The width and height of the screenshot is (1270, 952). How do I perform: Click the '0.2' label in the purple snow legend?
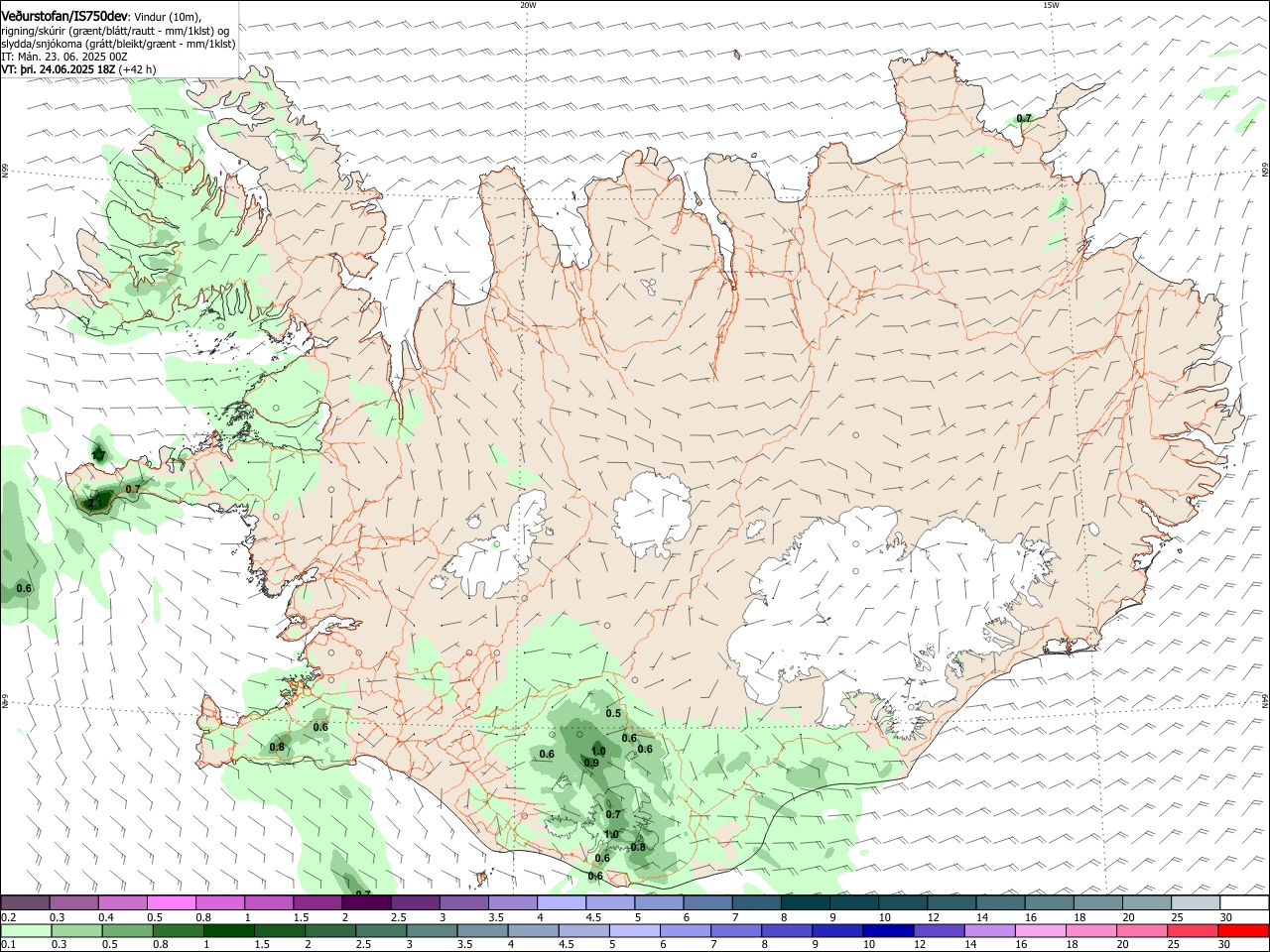[x=9, y=917]
